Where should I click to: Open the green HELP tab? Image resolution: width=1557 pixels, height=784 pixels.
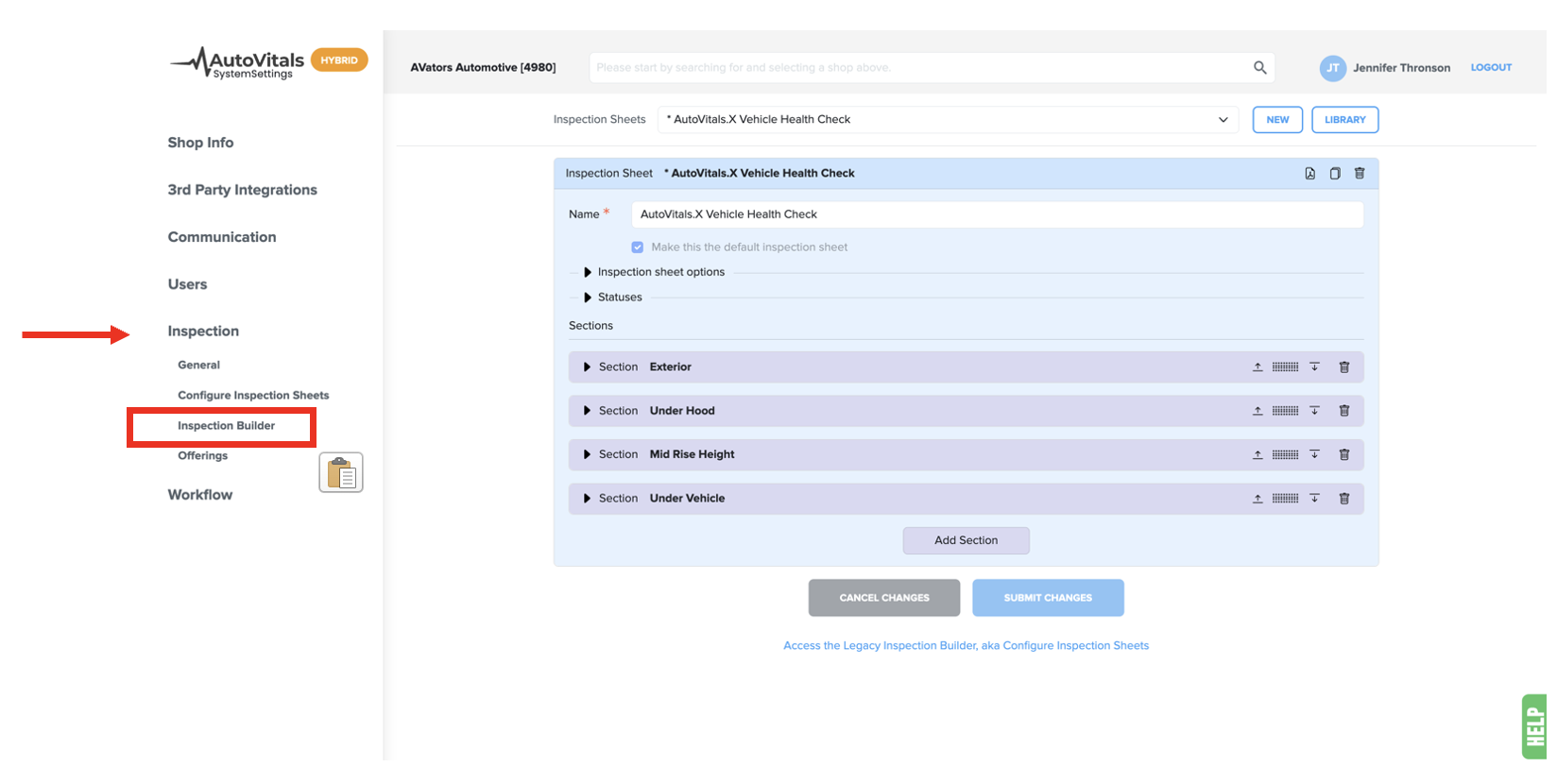(1535, 726)
